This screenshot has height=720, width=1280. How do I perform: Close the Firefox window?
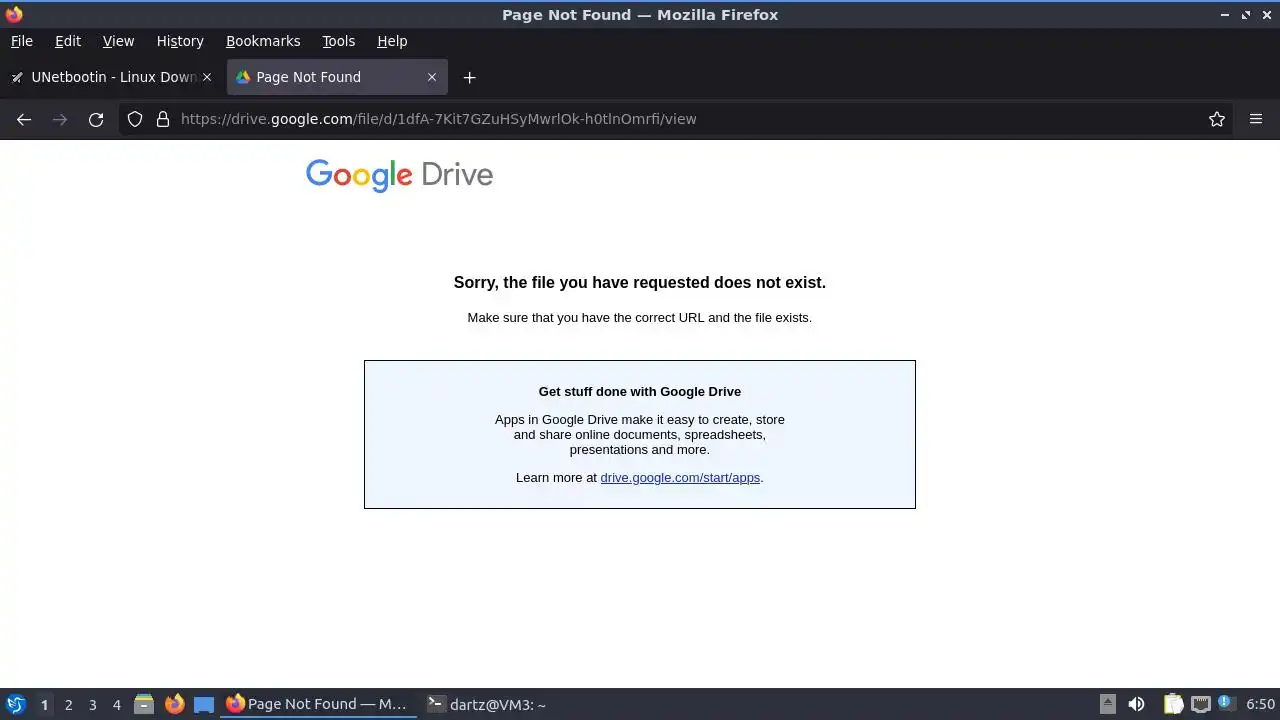coord(1266,15)
